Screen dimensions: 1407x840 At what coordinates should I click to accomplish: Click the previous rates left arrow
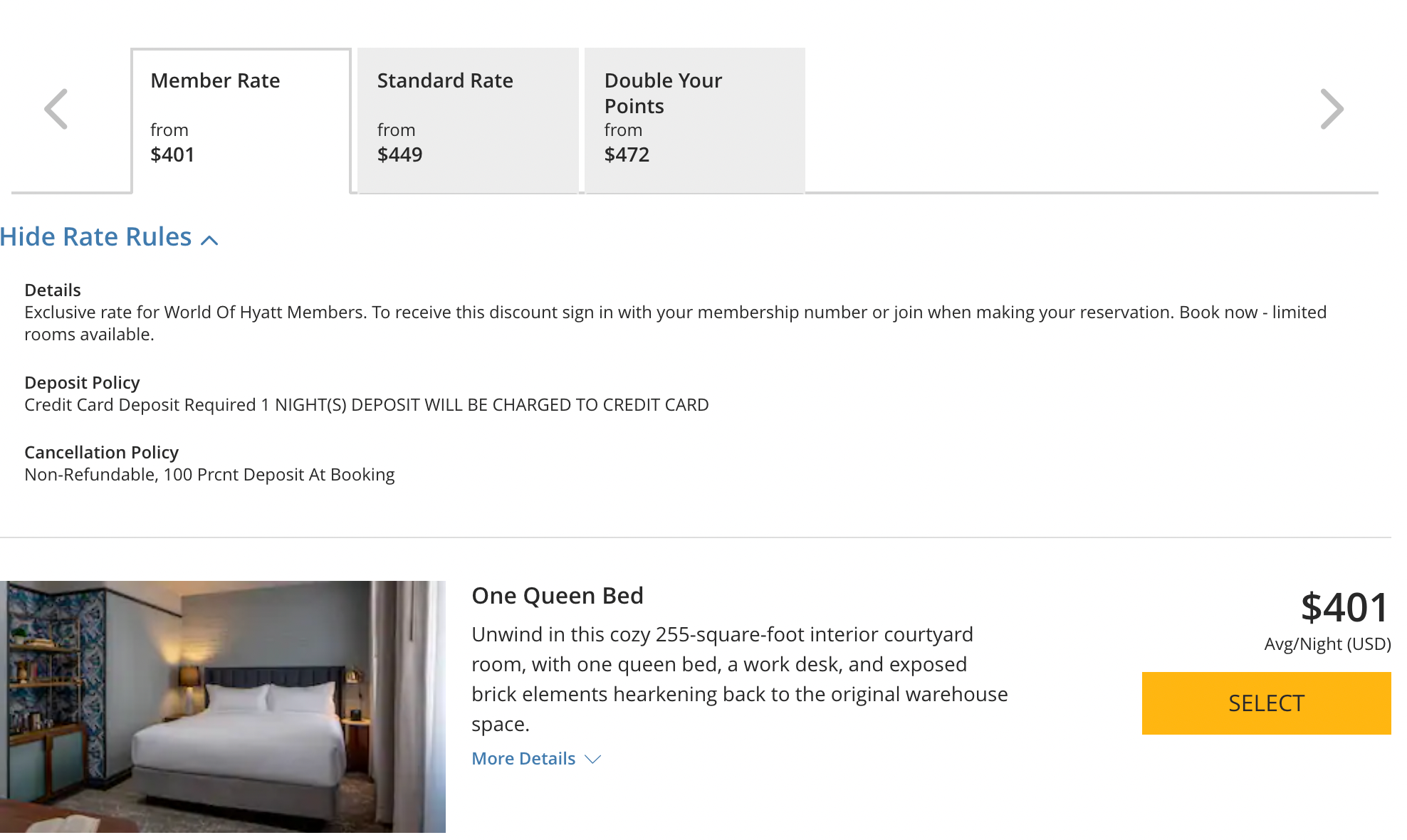point(56,109)
